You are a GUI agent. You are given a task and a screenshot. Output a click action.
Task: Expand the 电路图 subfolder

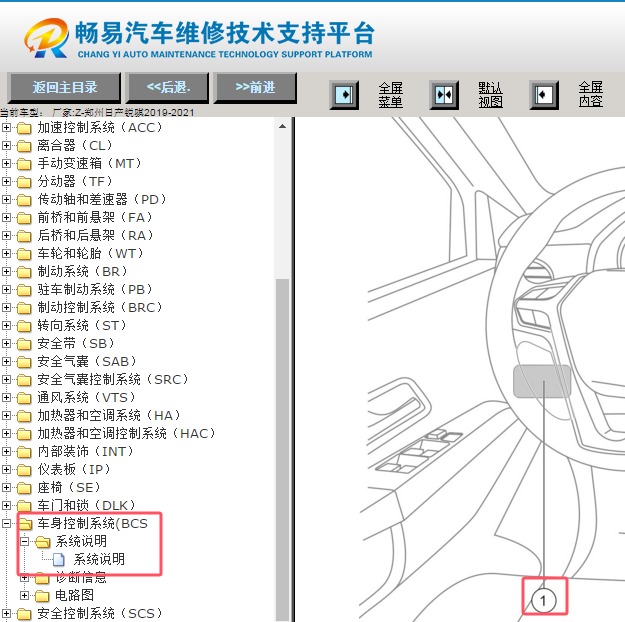pos(25,595)
